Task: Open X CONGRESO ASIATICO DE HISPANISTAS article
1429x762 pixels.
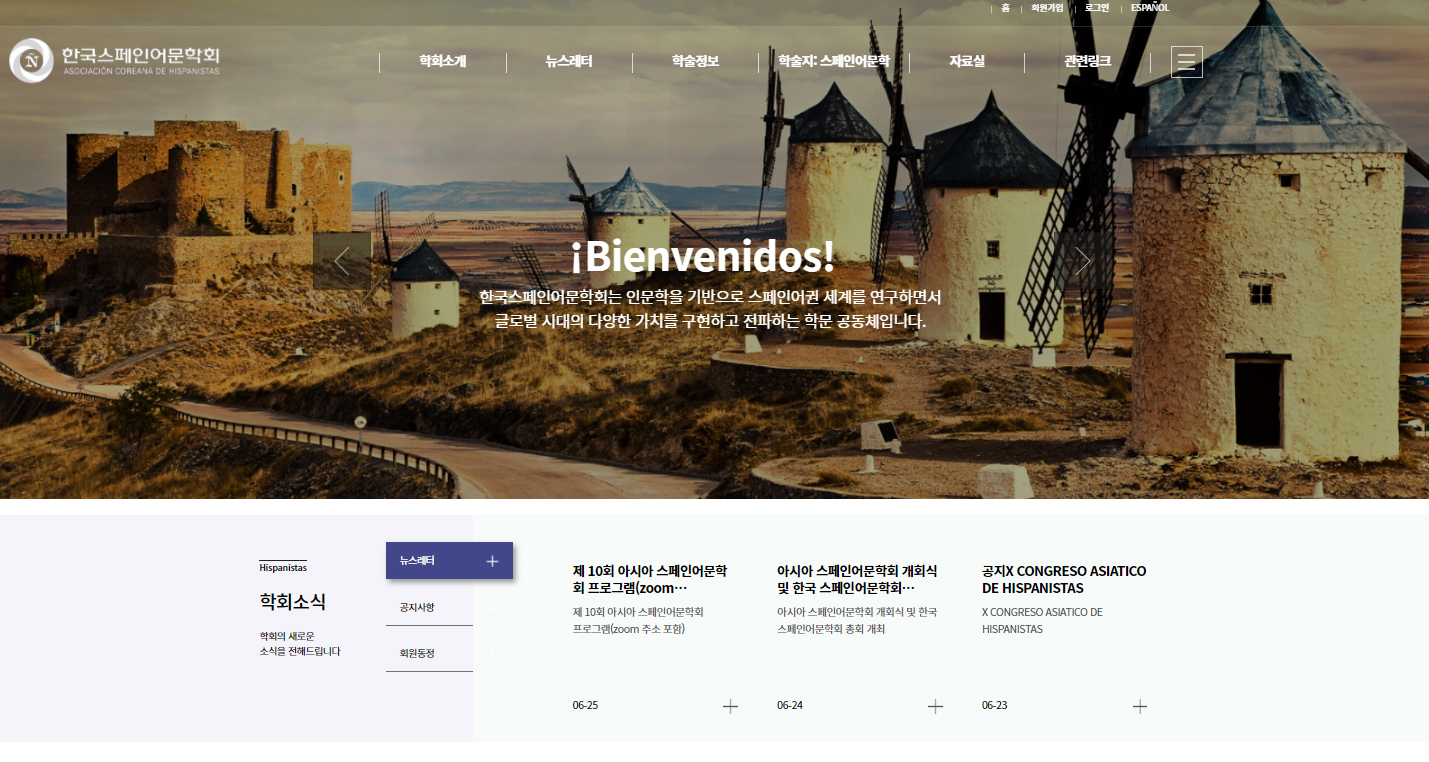Action: pos(1063,579)
